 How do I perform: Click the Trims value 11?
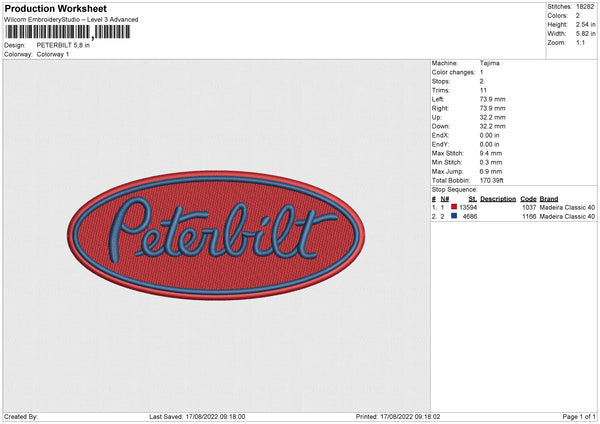(483, 90)
